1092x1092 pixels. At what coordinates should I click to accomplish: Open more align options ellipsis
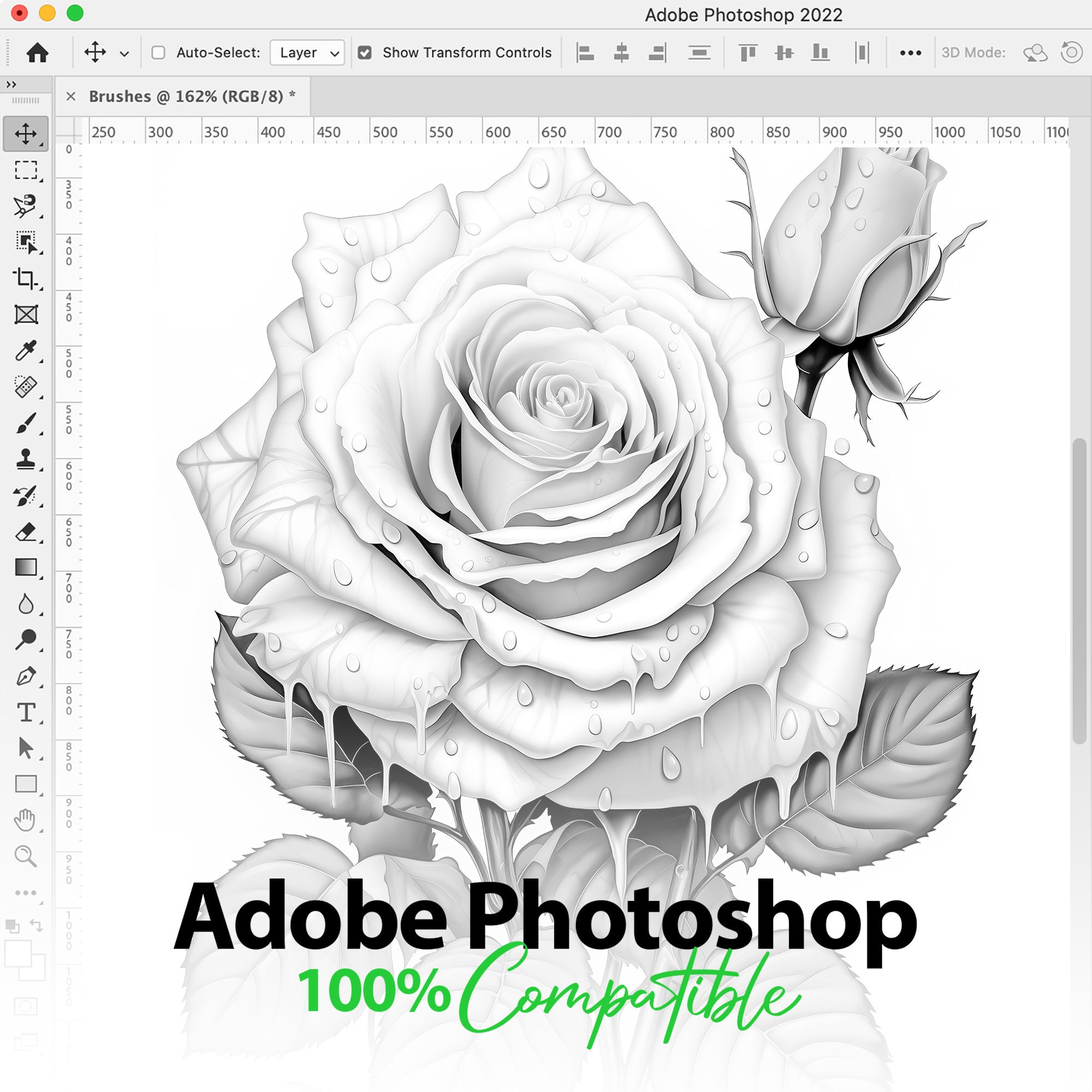[911, 53]
